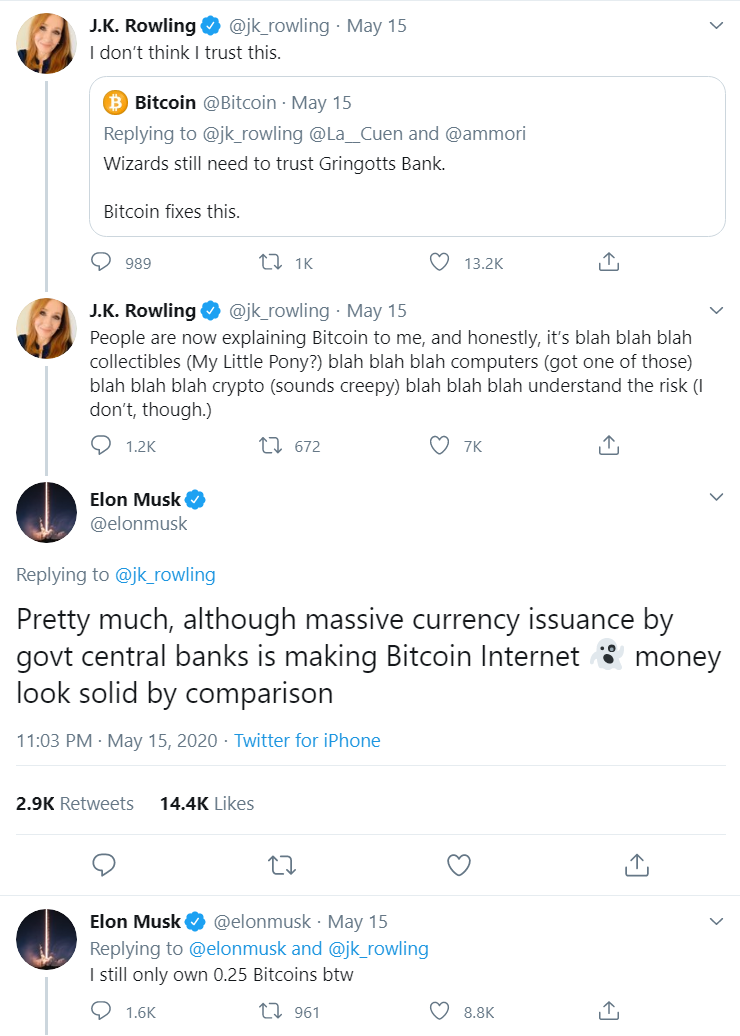Open options chevron on Elon Musk's main tweet

click(716, 498)
